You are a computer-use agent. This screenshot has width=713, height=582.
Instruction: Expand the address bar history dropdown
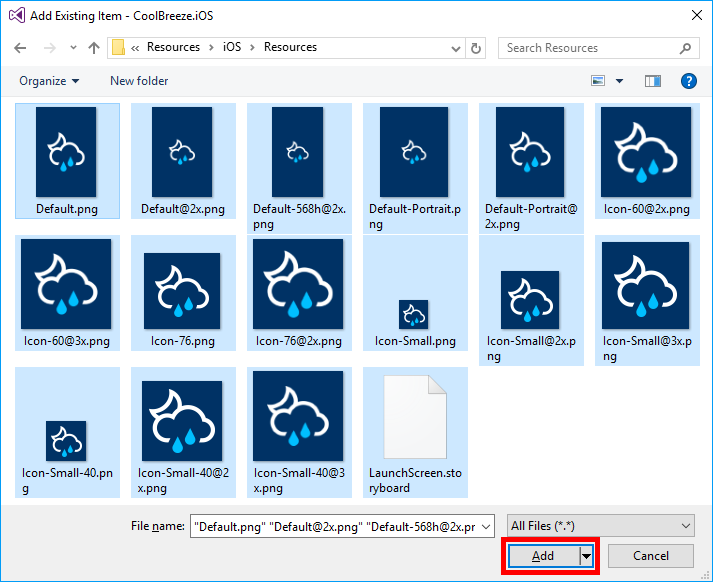(x=455, y=48)
